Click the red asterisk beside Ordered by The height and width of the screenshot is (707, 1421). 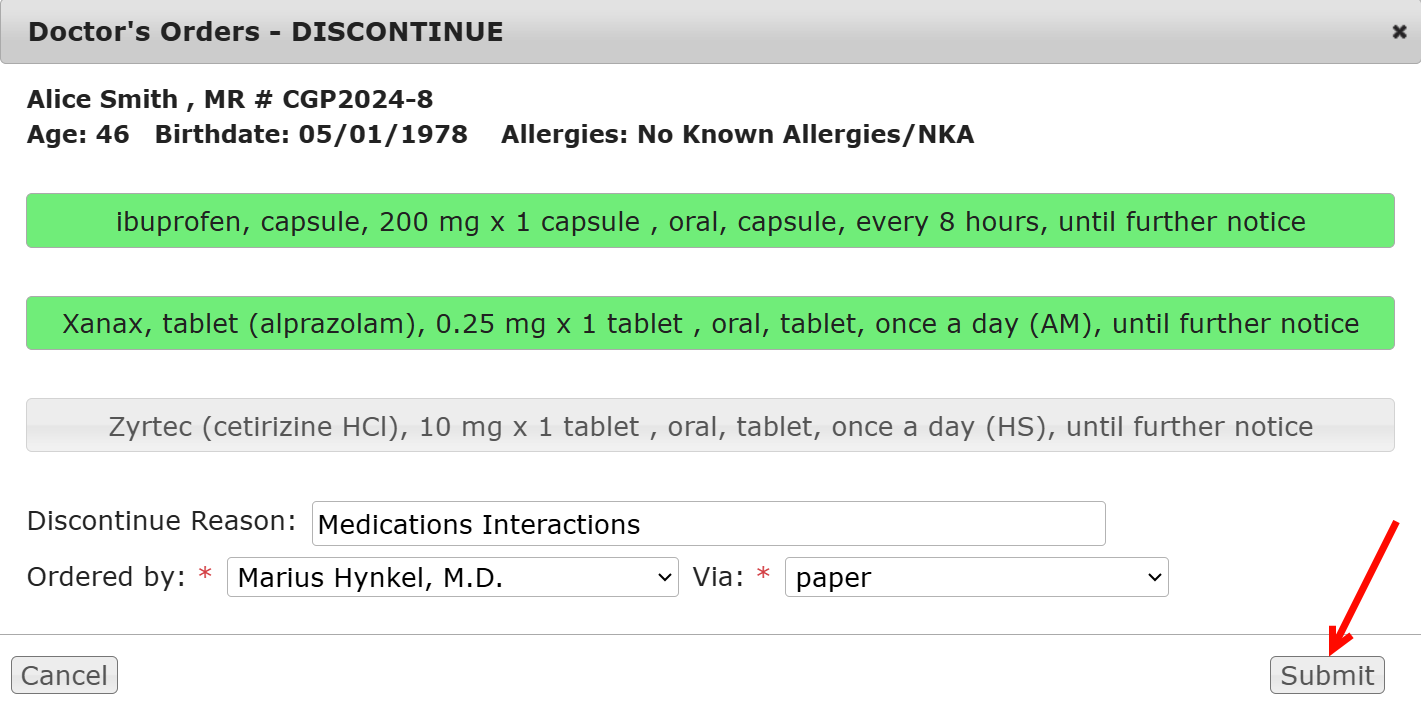(x=205, y=575)
